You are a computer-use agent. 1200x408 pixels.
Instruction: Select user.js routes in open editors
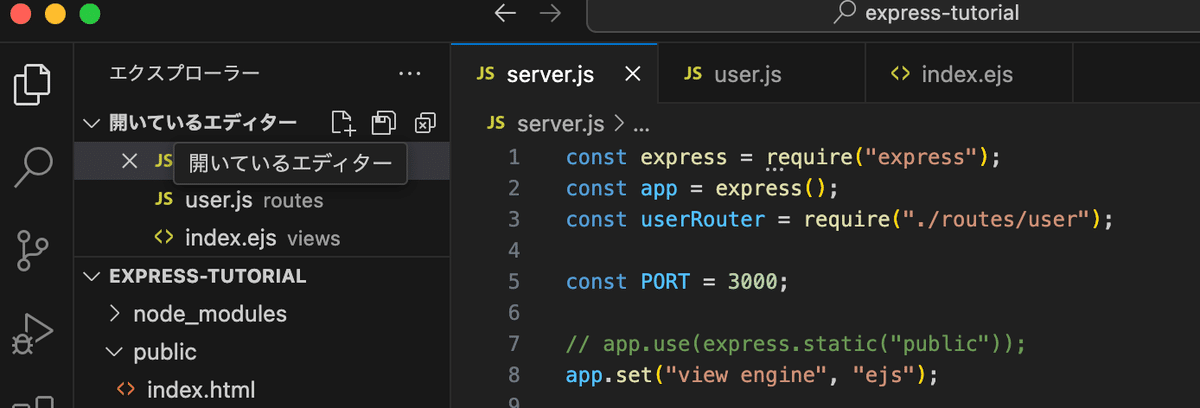[x=263, y=200]
